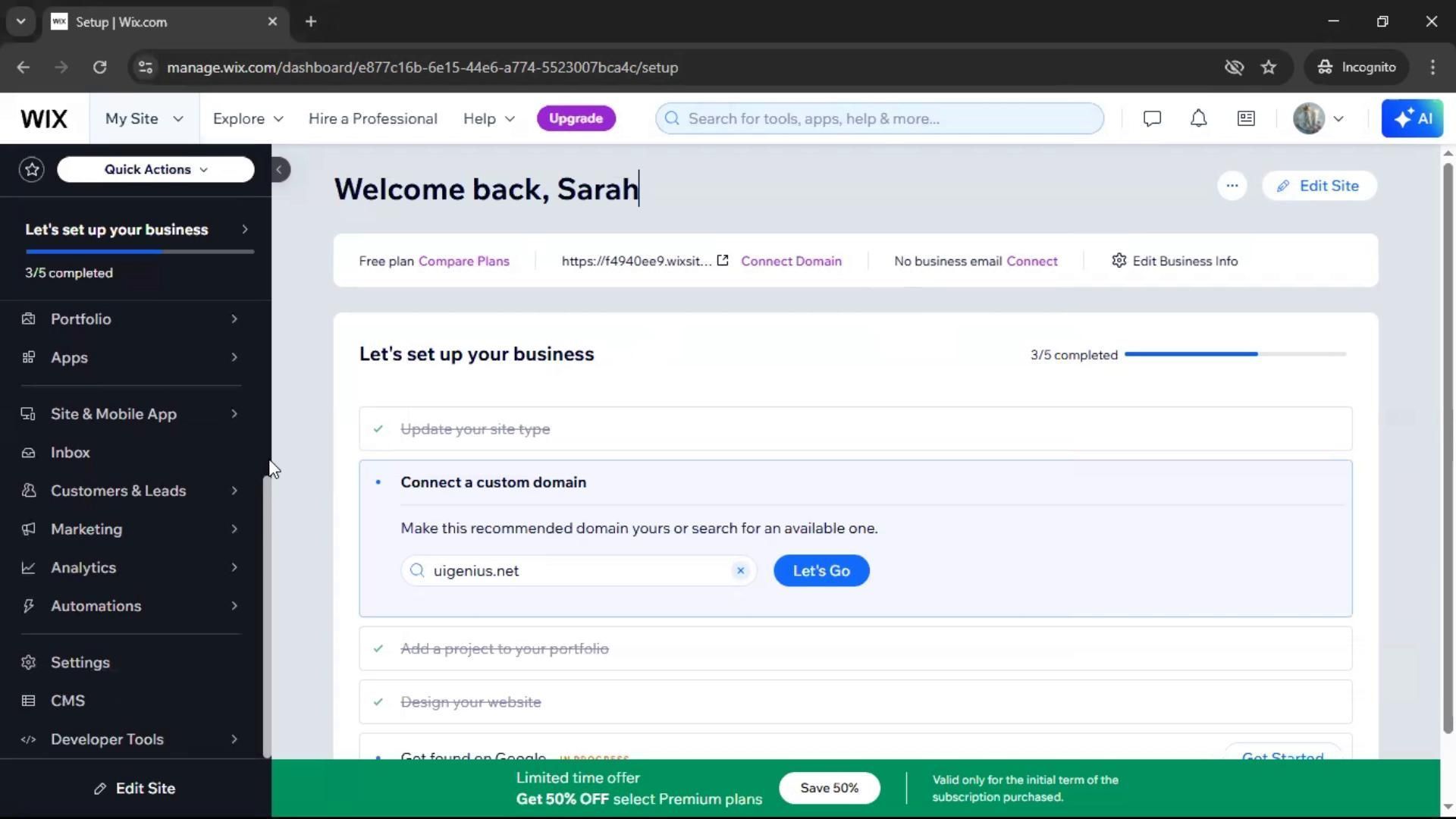The height and width of the screenshot is (819, 1456).
Task: Toggle 'Add a project to your portfolio' step
Action: [504, 648]
